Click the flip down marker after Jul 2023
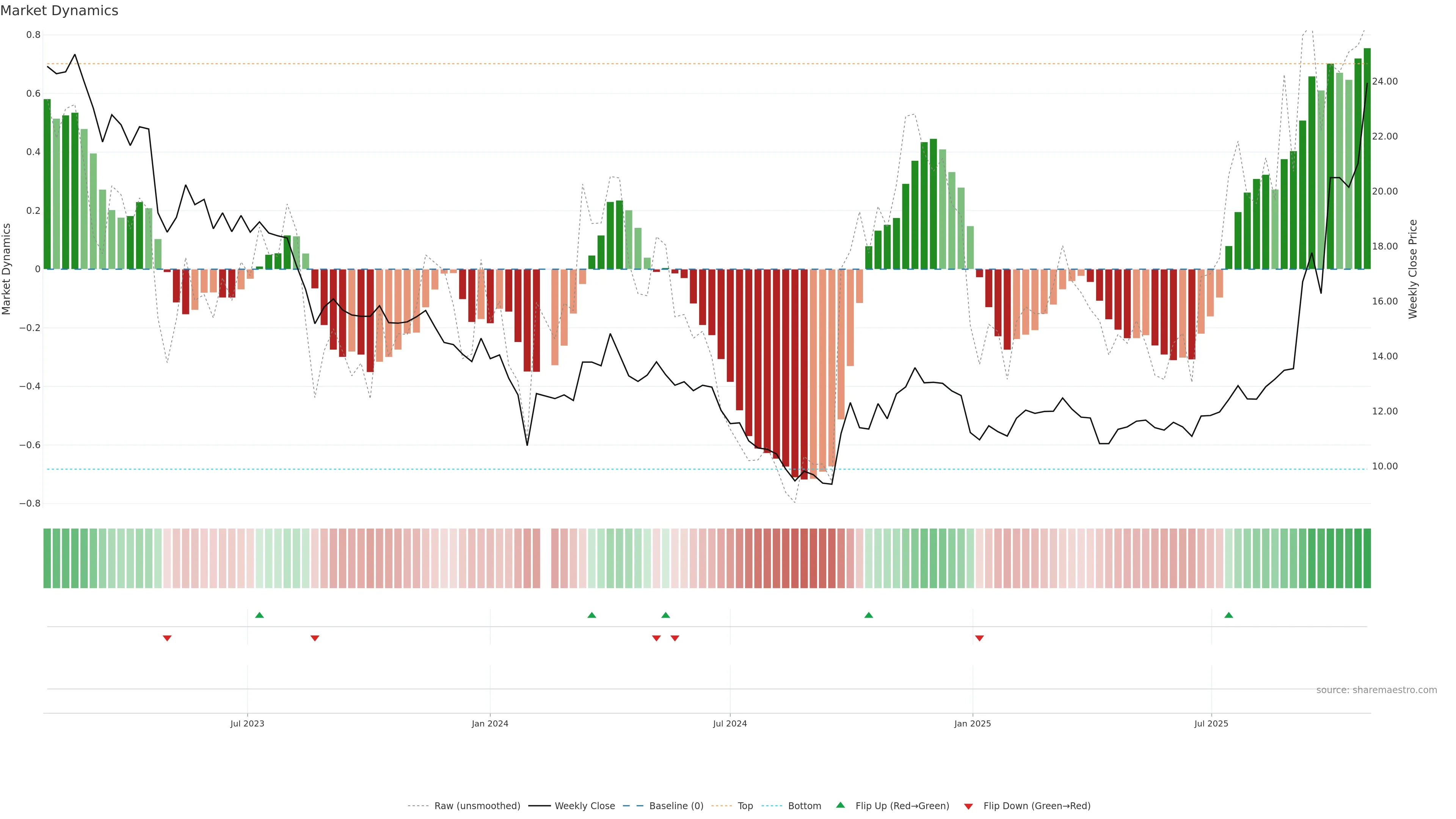The image size is (1456, 819). [315, 638]
